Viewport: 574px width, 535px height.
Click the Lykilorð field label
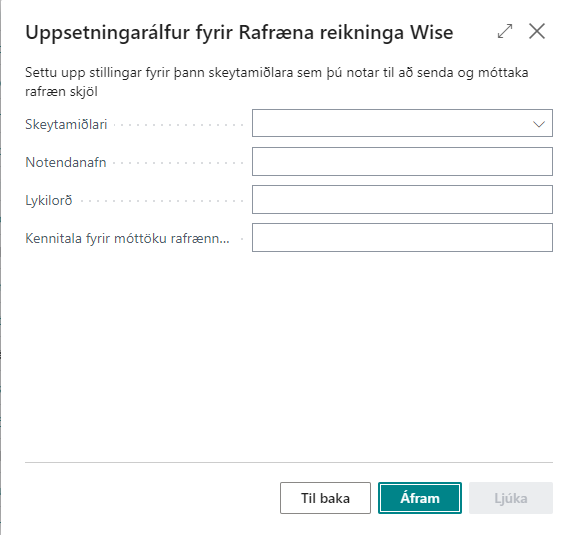pyautogui.click(x=49, y=201)
